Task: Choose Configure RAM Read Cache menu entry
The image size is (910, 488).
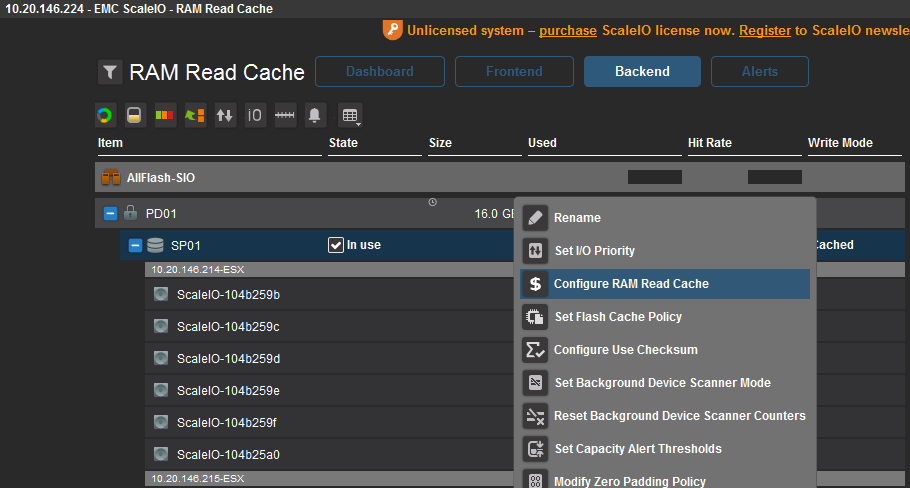Action: point(665,284)
